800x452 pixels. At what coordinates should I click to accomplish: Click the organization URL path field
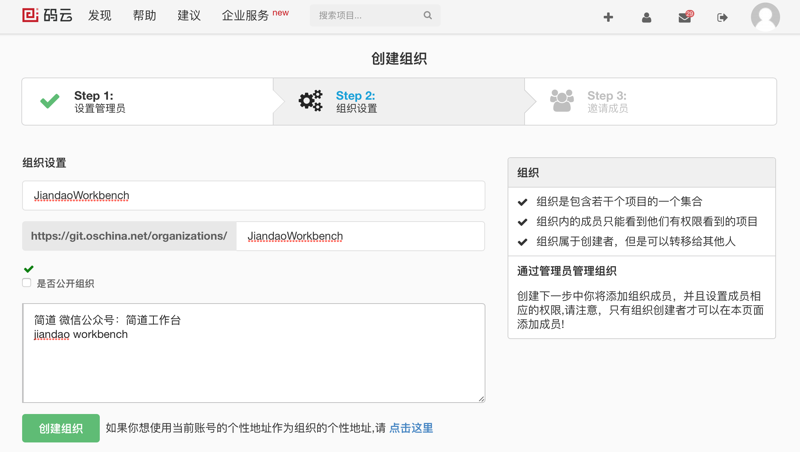(x=360, y=236)
